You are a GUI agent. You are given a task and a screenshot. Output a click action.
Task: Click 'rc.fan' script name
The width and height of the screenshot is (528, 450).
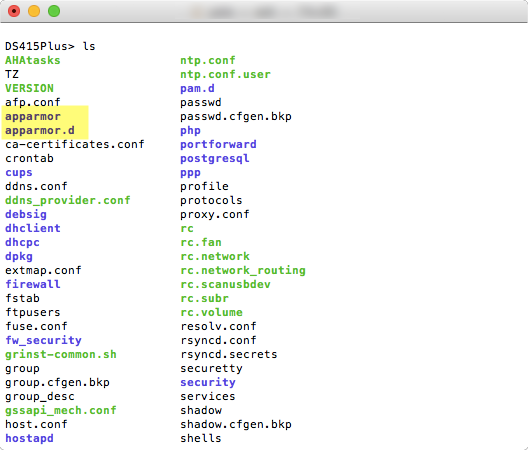click(x=201, y=243)
